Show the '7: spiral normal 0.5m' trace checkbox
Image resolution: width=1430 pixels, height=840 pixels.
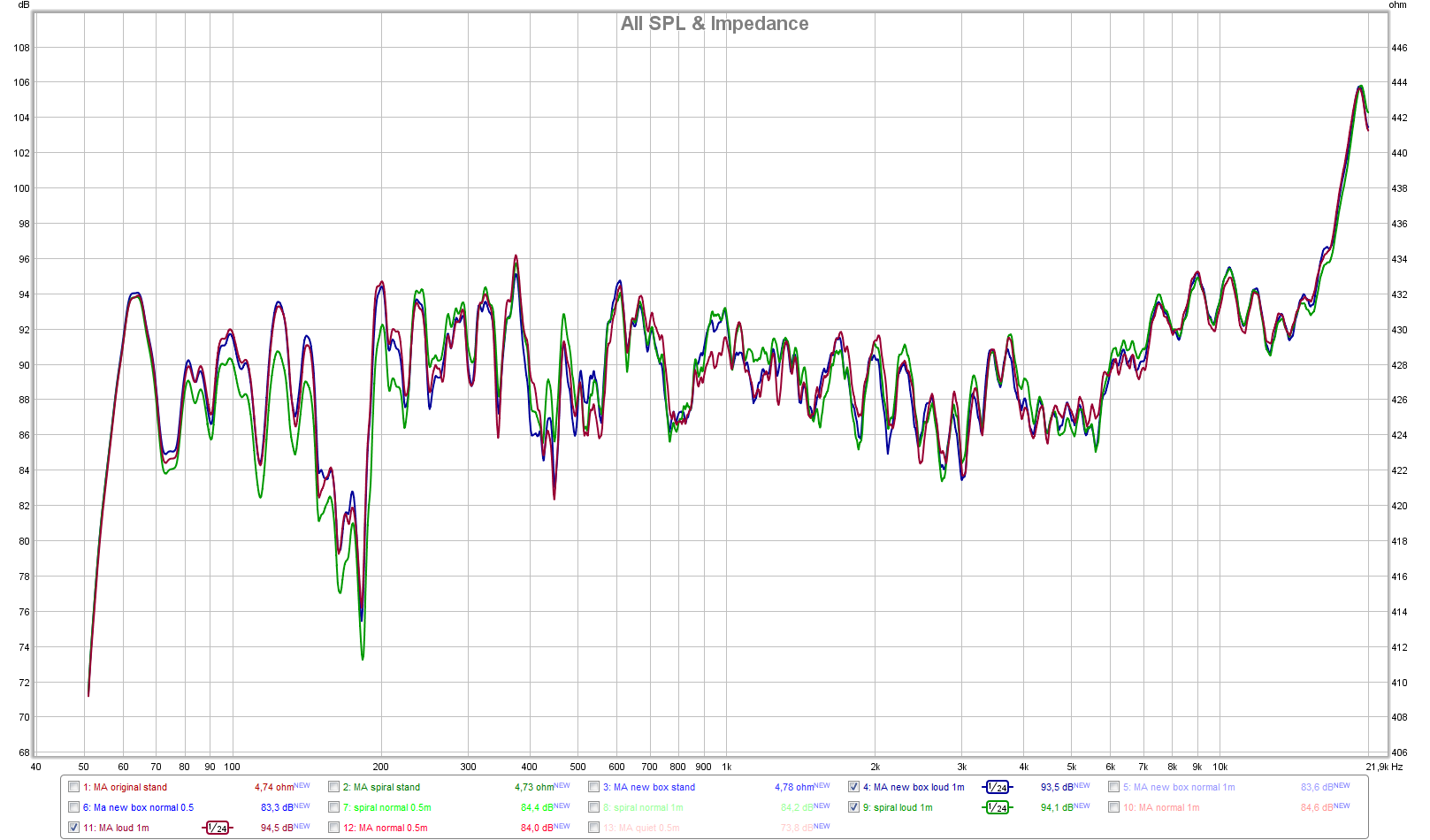tap(334, 807)
